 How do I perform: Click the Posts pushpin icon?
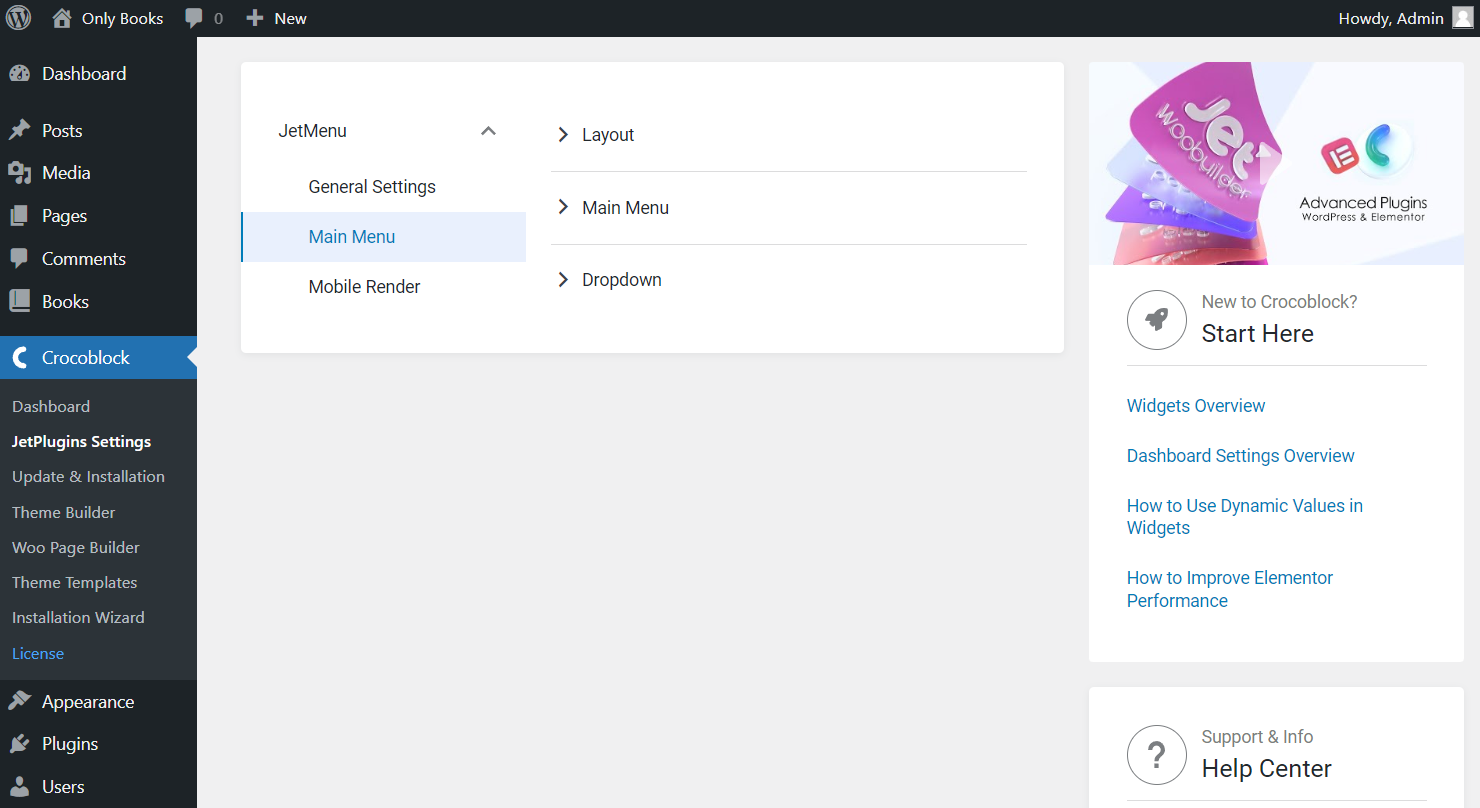point(19,131)
